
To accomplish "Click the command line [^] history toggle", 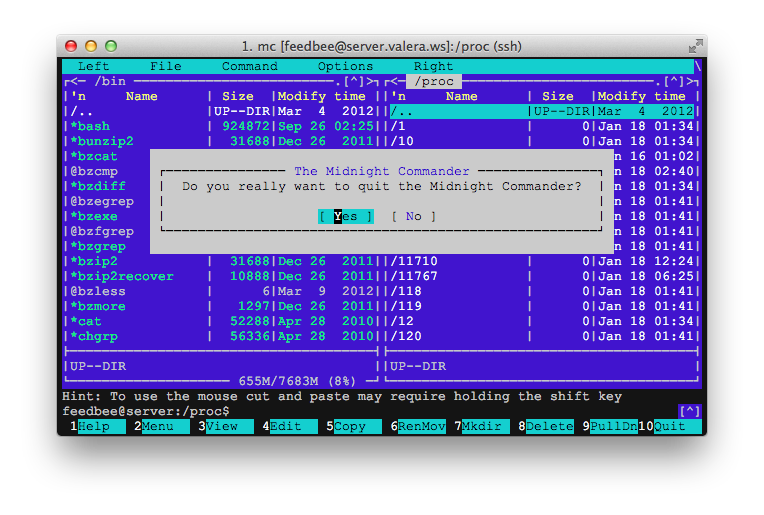I will 689,412.
